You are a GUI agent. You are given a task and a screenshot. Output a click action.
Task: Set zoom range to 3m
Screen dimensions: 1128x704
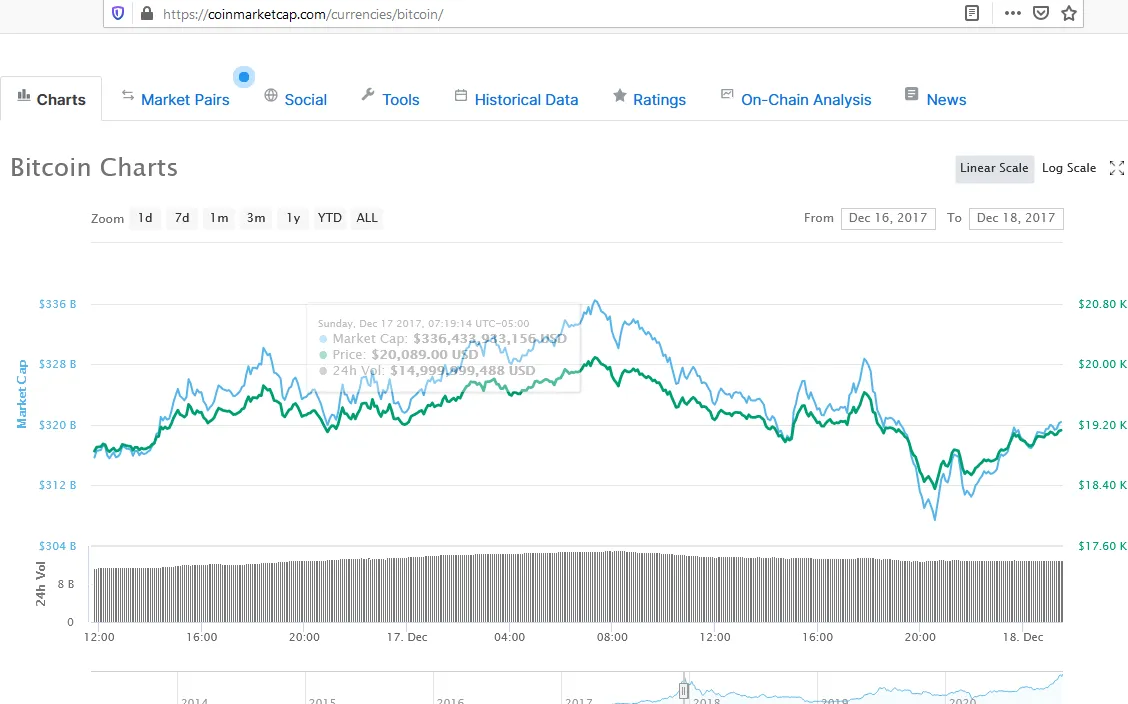(256, 218)
